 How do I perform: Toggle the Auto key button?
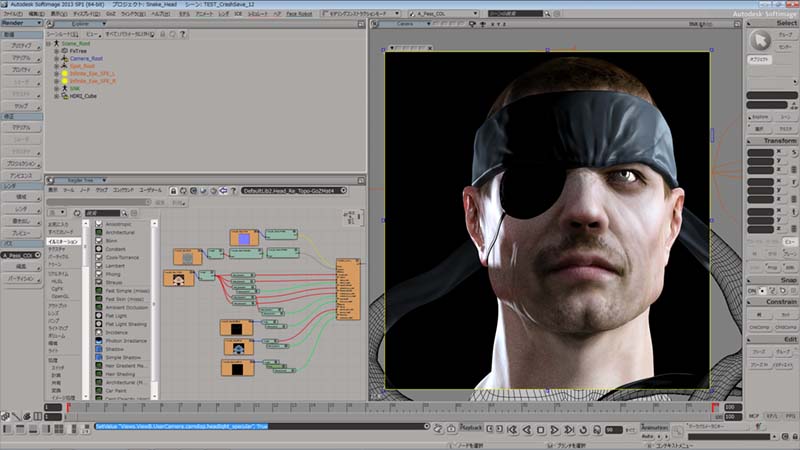point(647,436)
